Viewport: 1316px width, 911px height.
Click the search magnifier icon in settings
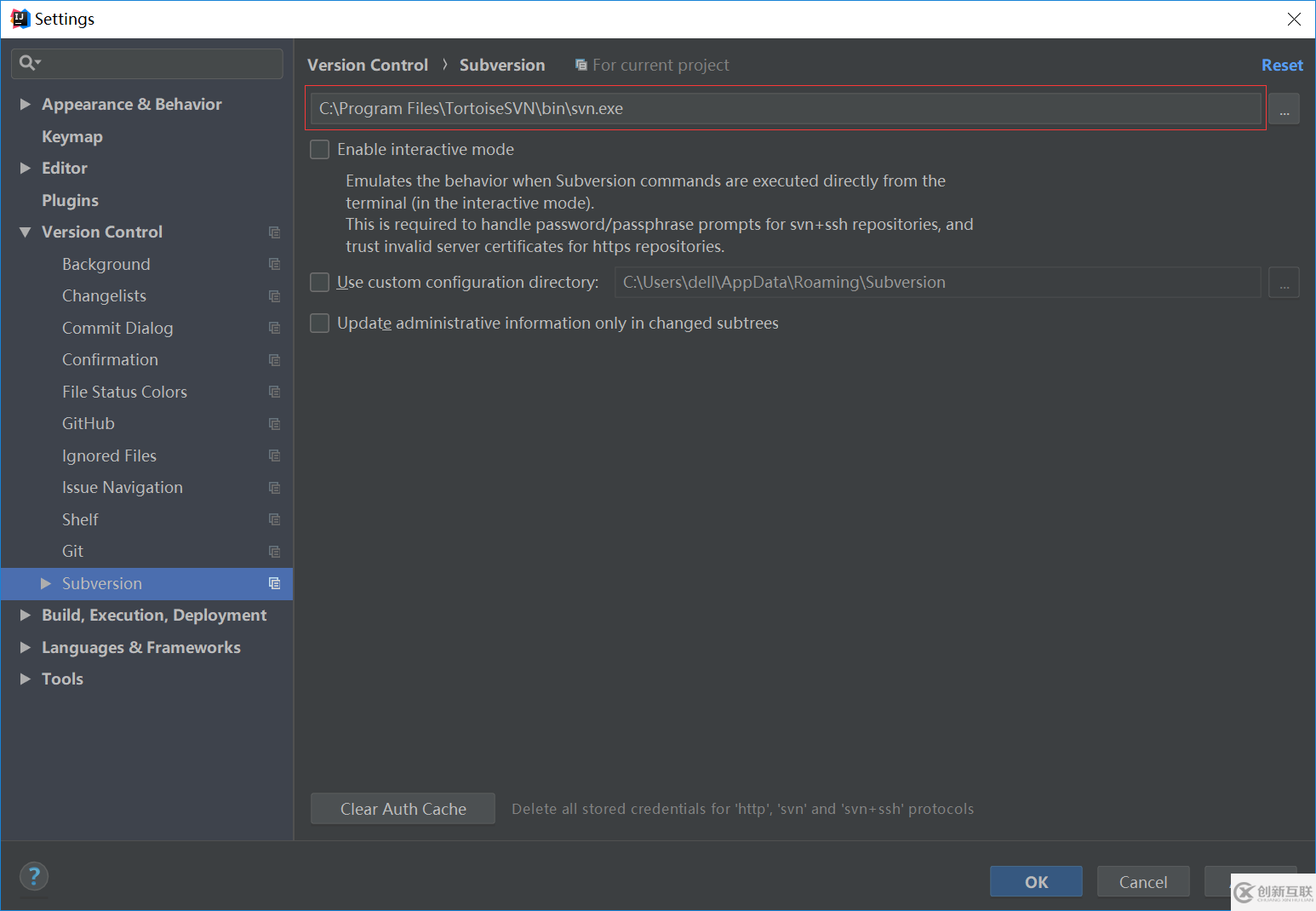(29, 63)
